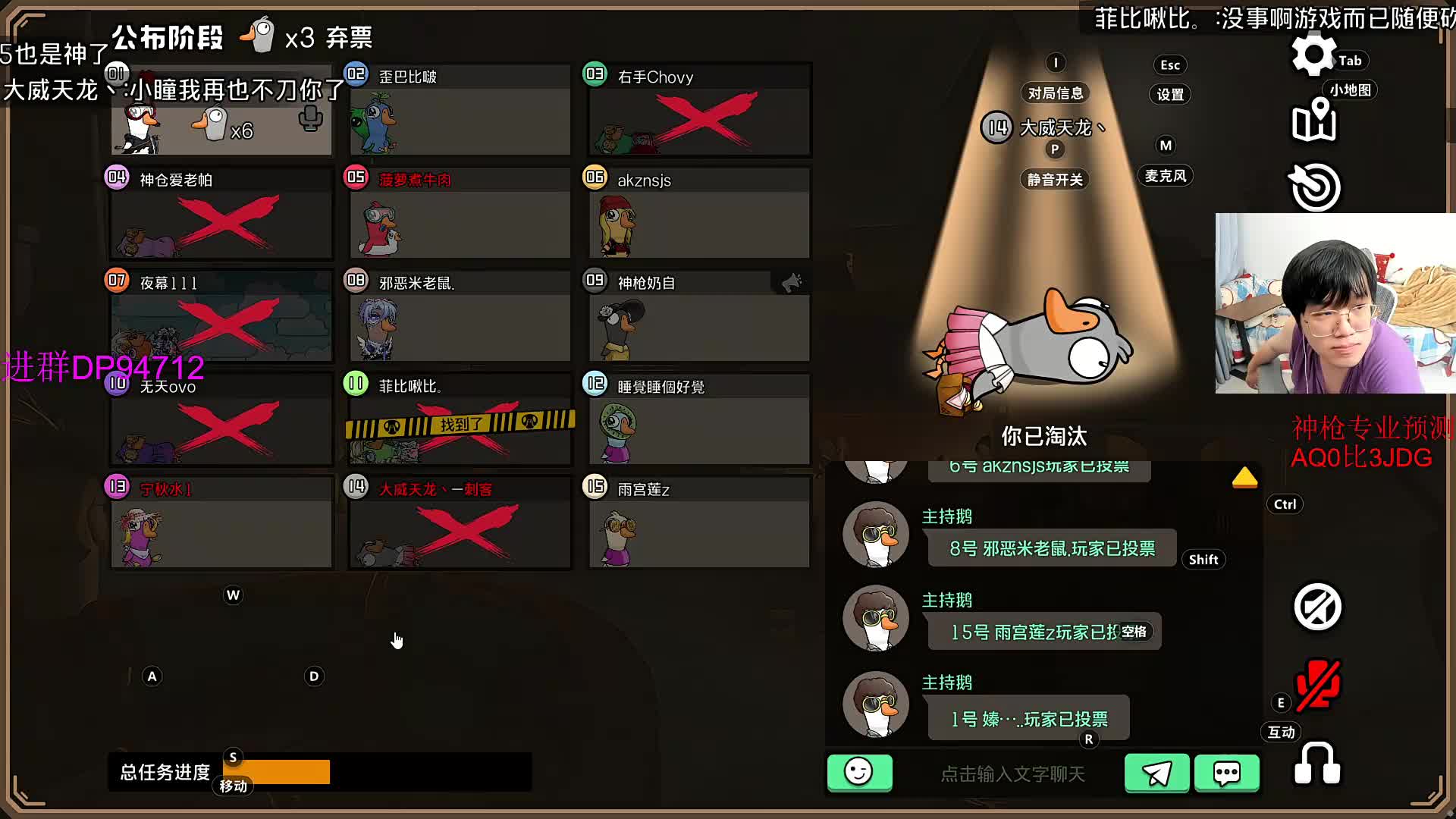Open the 设置 settings menu item
1456x819 pixels.
(1170, 95)
